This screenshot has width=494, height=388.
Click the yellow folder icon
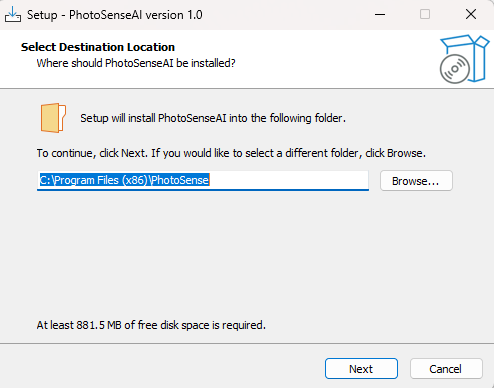(53, 118)
